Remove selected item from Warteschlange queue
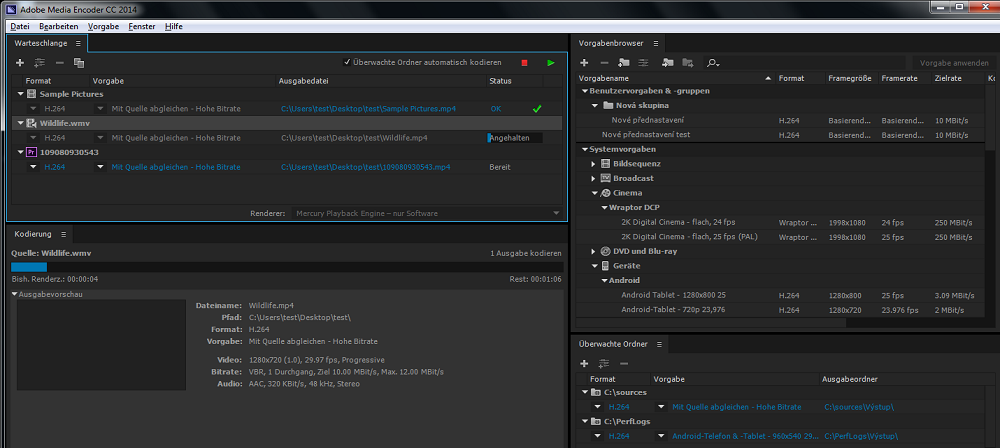 pyautogui.click(x=59, y=63)
